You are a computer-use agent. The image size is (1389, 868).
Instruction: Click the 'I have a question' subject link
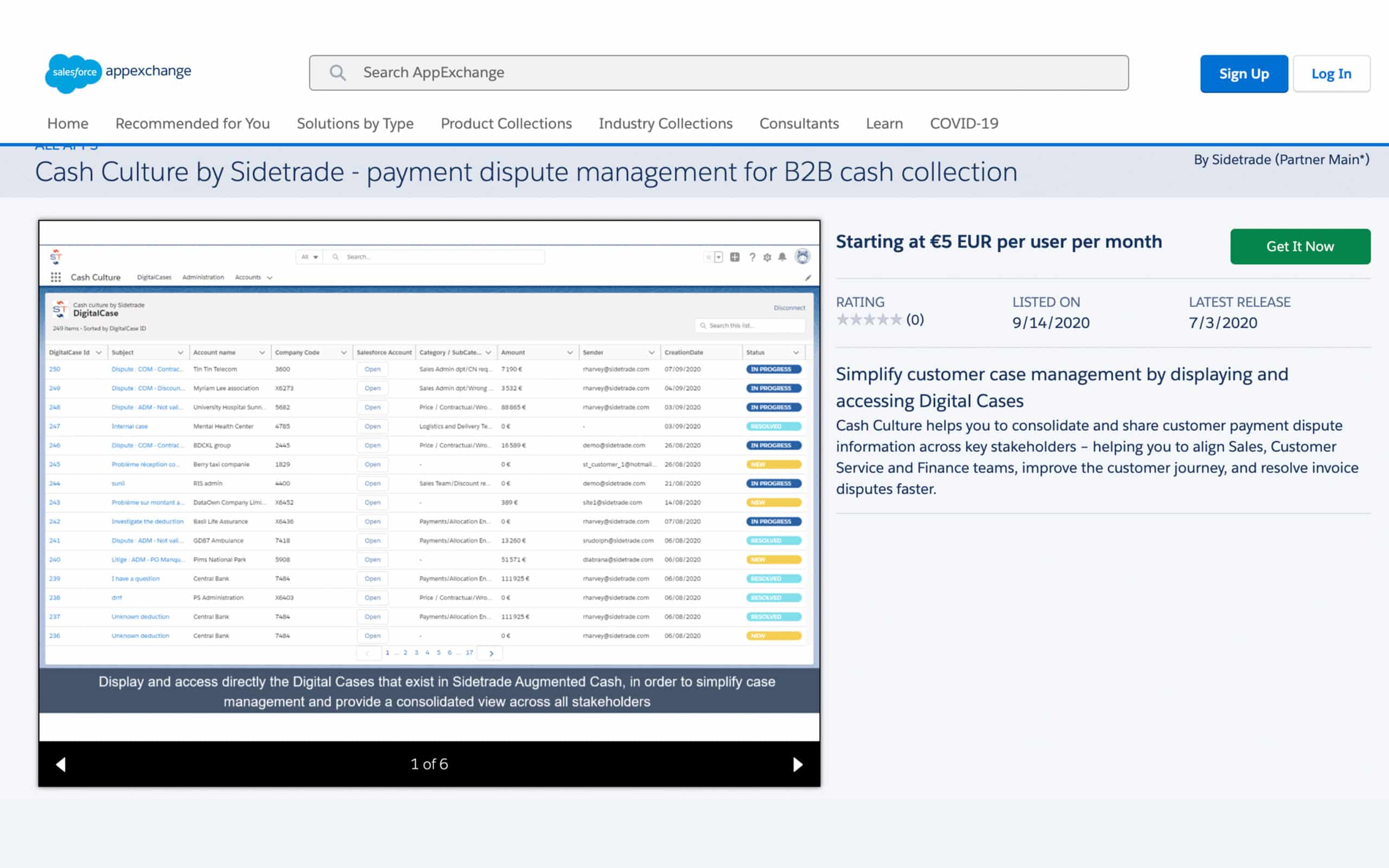136,579
